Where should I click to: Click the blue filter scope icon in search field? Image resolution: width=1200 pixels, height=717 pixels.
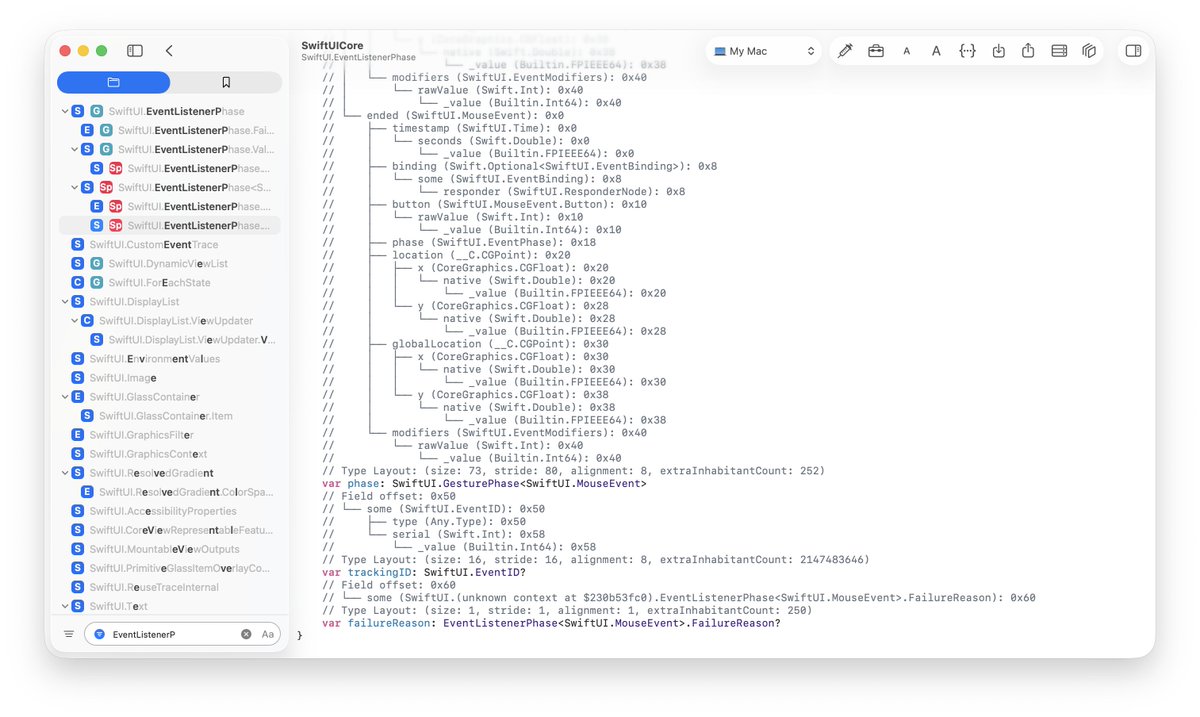click(99, 634)
